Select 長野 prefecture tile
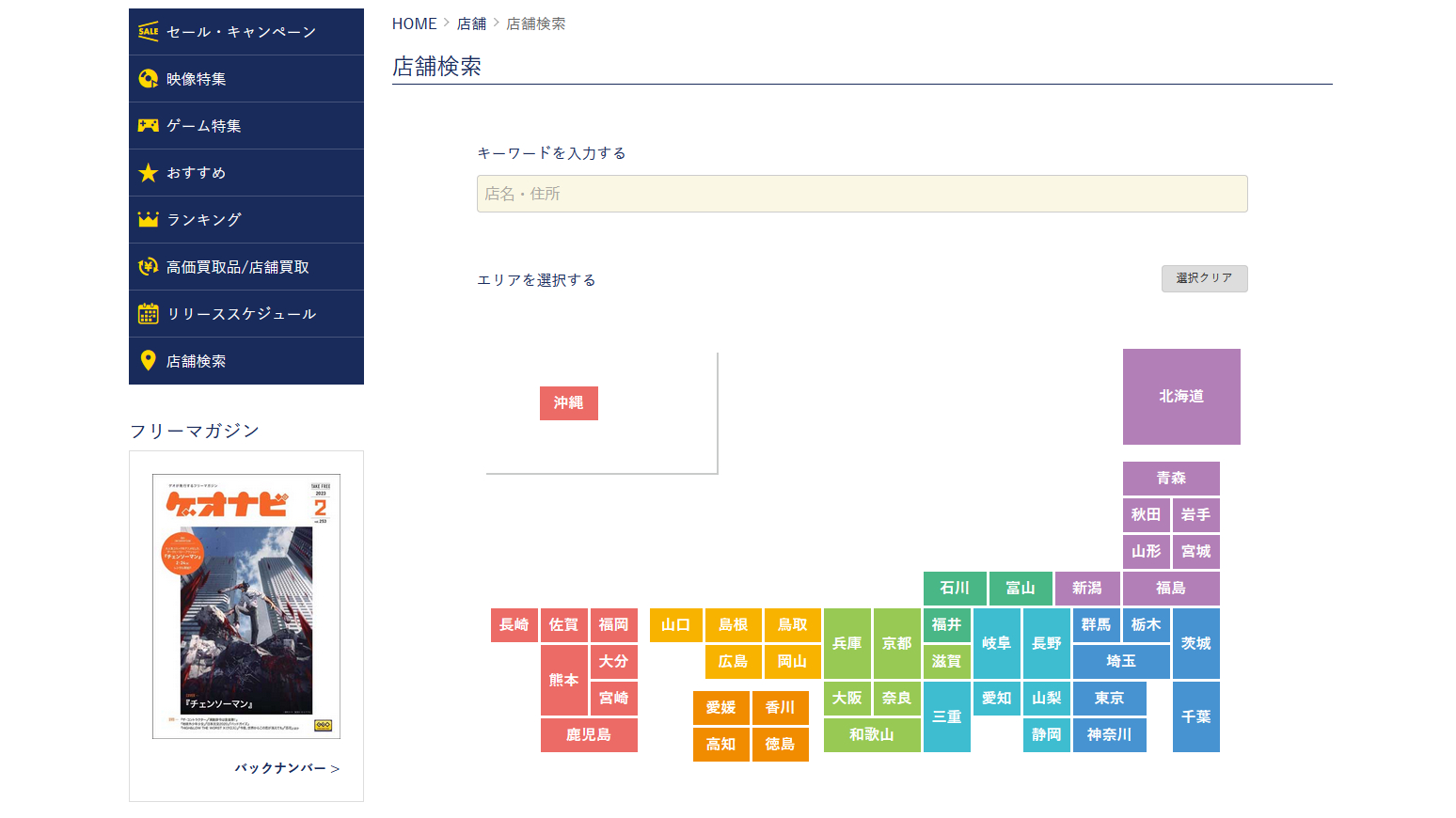The height and width of the screenshot is (818, 1456). [x=1047, y=643]
